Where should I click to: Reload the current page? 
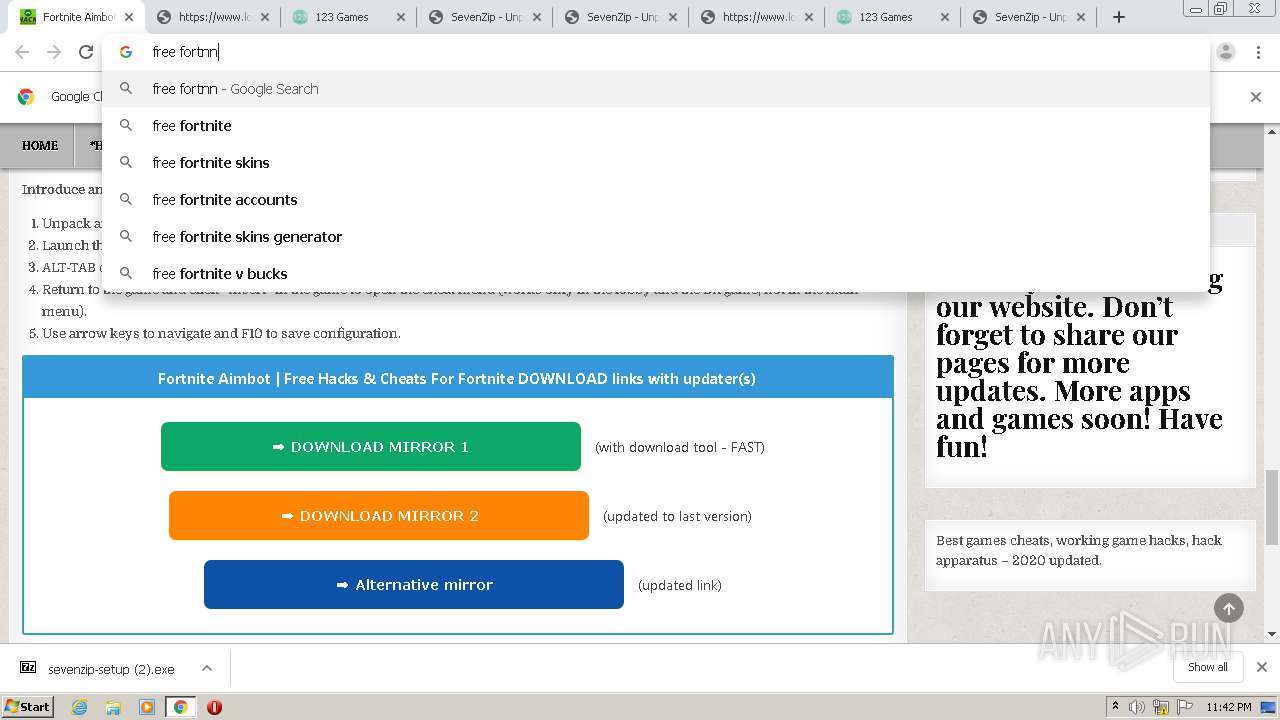86,52
